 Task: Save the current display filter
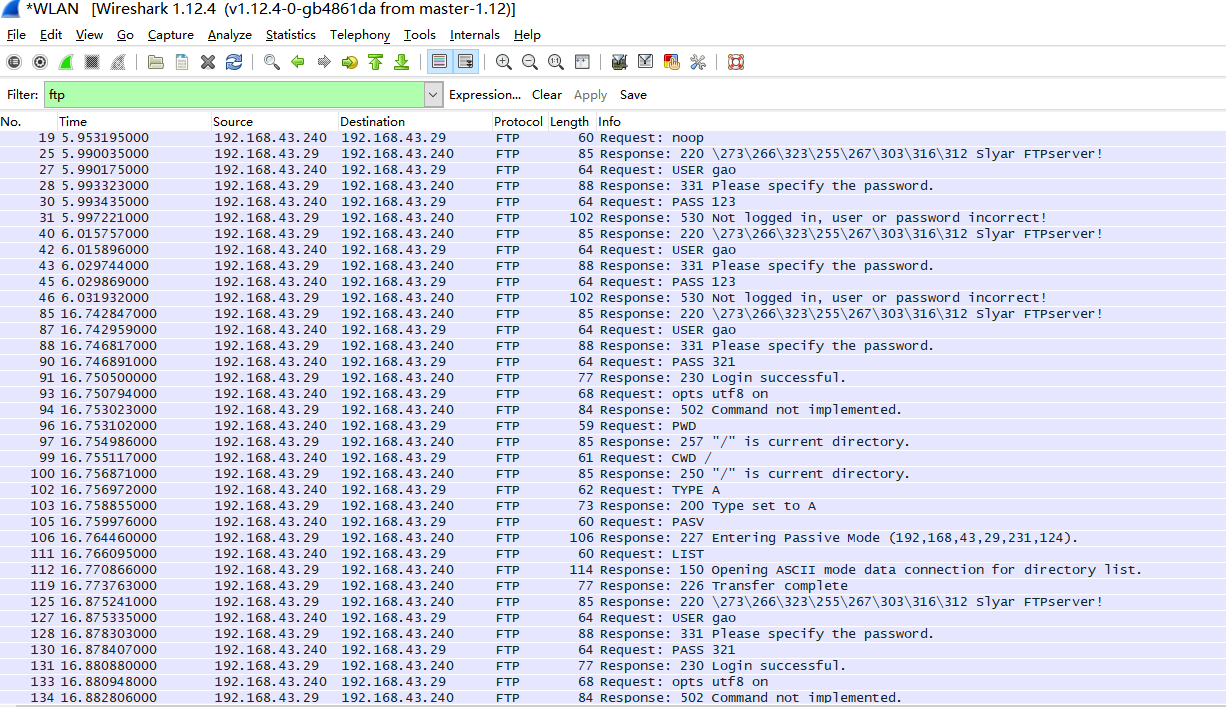(633, 95)
